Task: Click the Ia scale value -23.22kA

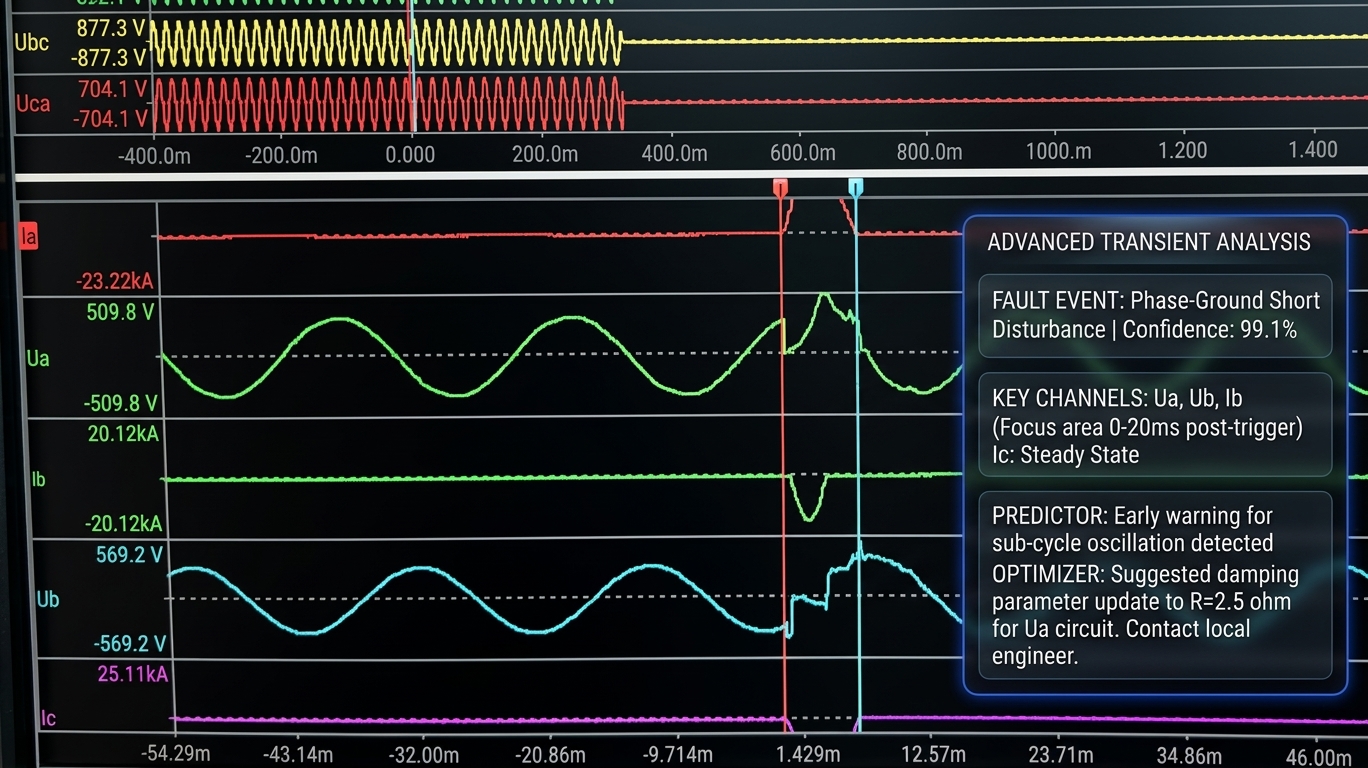Action: click(x=115, y=283)
